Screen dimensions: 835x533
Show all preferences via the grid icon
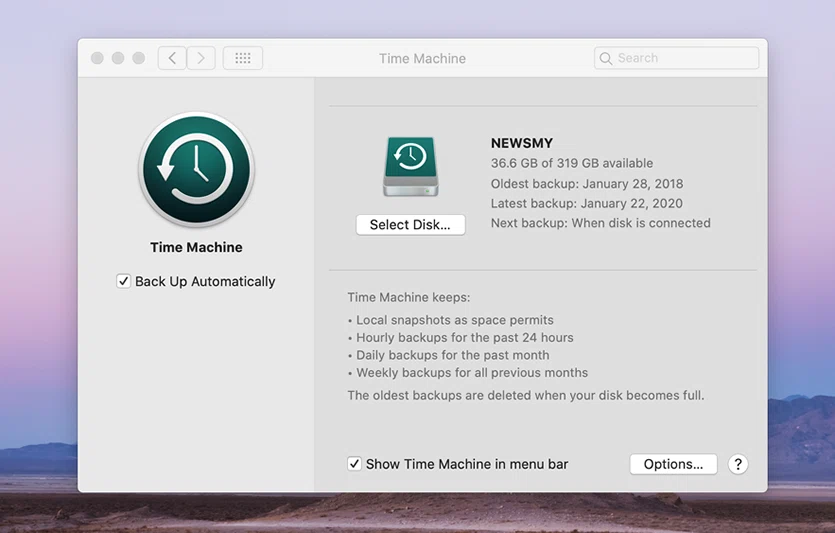pos(243,58)
